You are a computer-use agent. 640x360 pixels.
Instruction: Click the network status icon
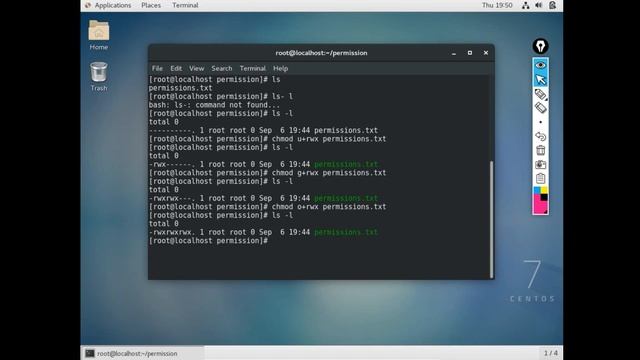[525, 5]
